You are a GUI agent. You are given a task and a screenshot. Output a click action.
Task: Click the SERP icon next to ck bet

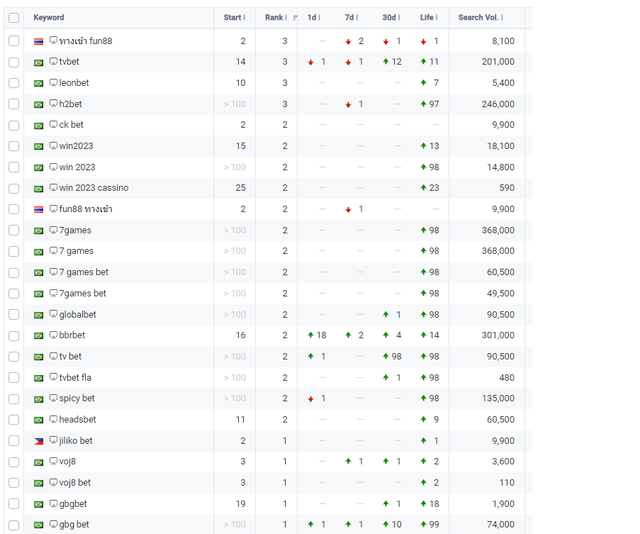53,124
